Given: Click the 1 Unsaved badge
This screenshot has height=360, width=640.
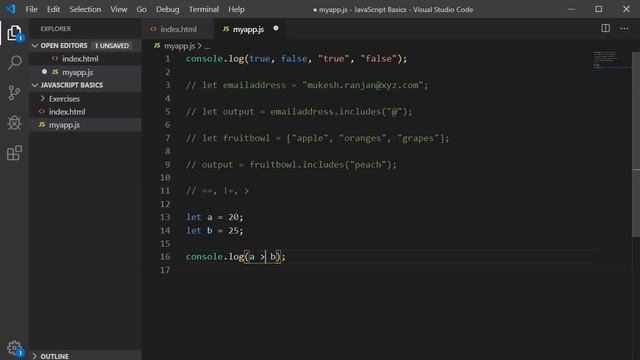Looking at the screenshot, I should tap(111, 45).
